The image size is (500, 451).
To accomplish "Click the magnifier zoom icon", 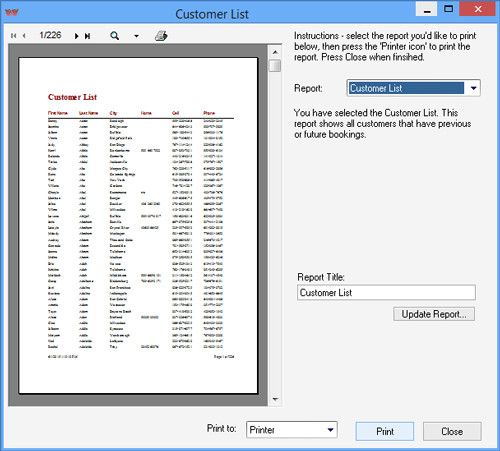I will pyautogui.click(x=114, y=36).
